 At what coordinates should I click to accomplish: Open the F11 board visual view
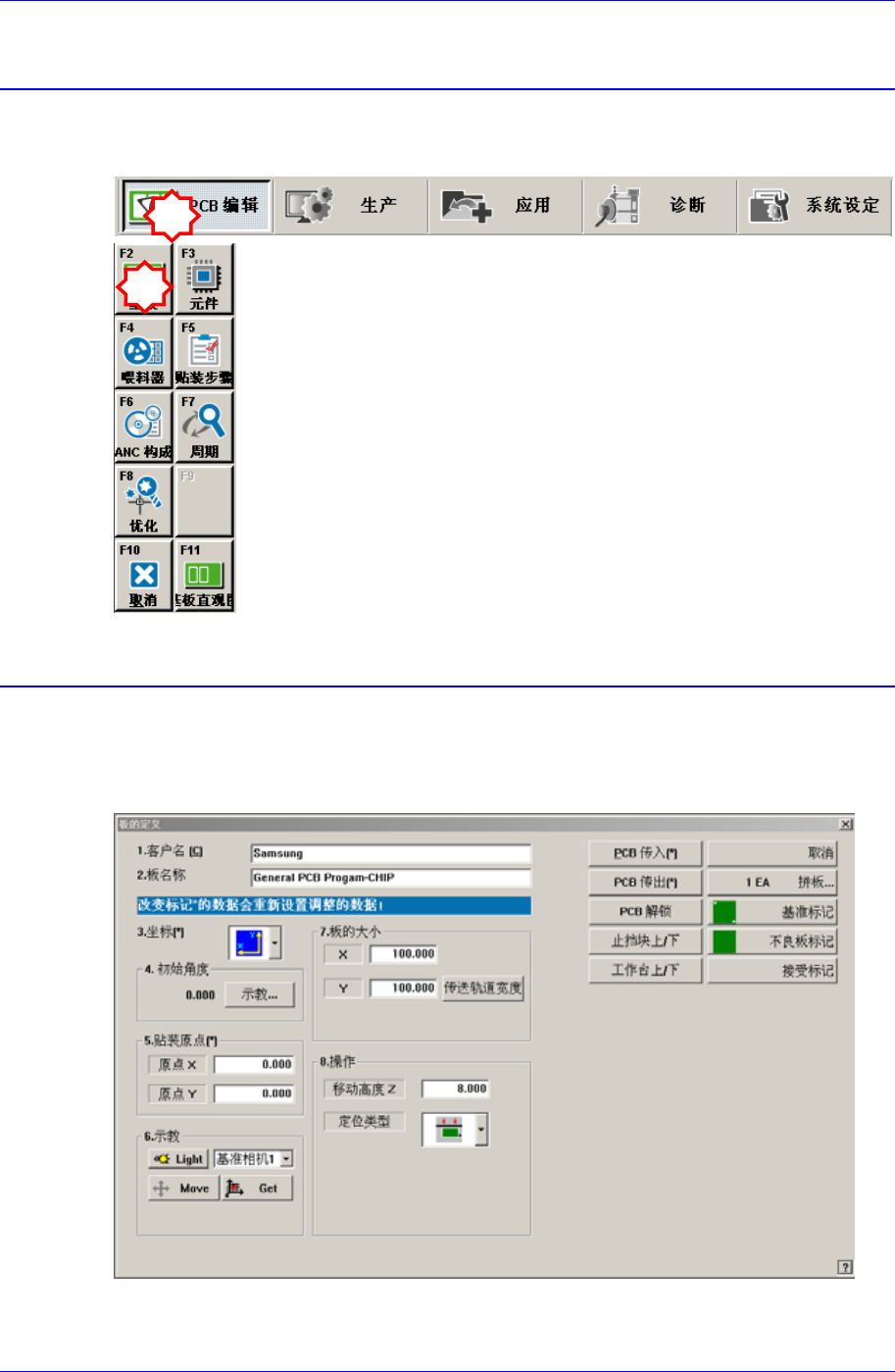tap(204, 576)
